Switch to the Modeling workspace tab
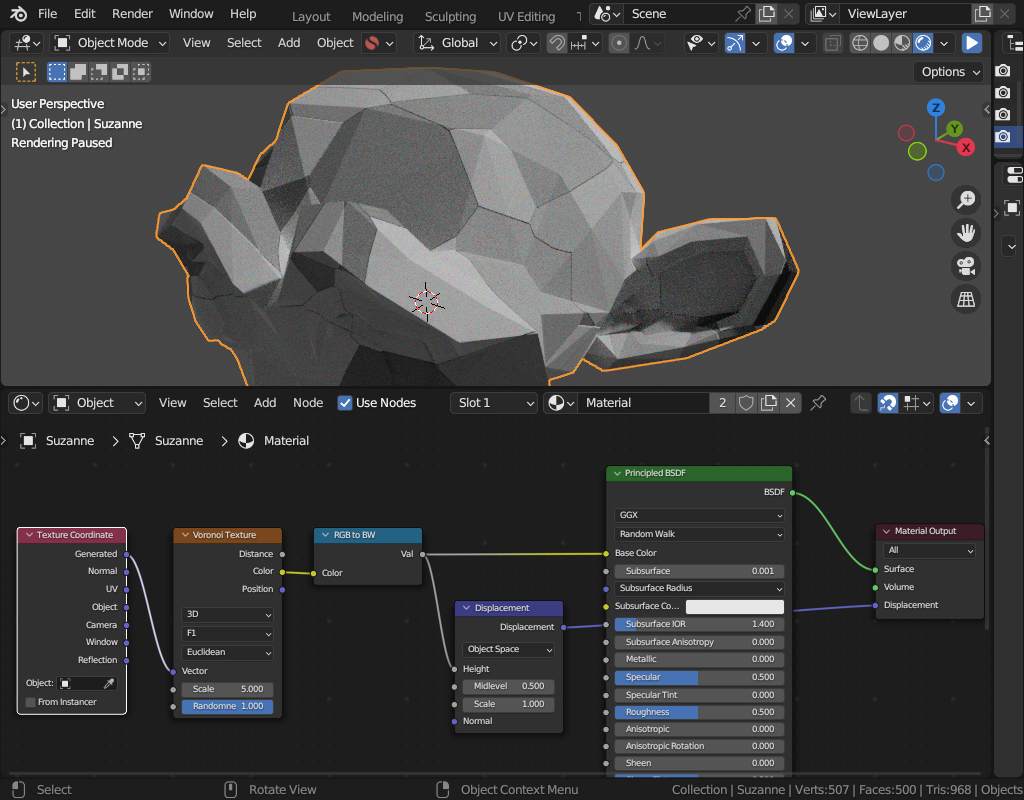The width and height of the screenshot is (1024, 800). pyautogui.click(x=377, y=16)
